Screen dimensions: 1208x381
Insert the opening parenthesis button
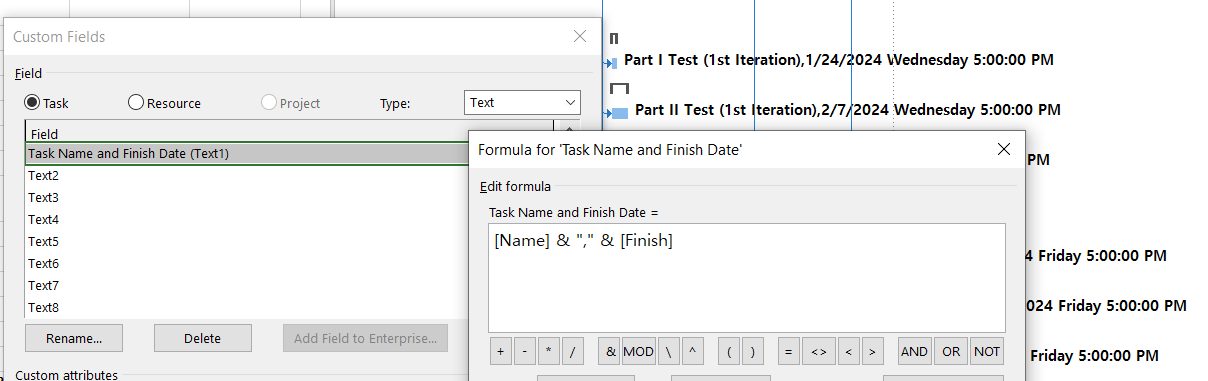click(x=729, y=352)
